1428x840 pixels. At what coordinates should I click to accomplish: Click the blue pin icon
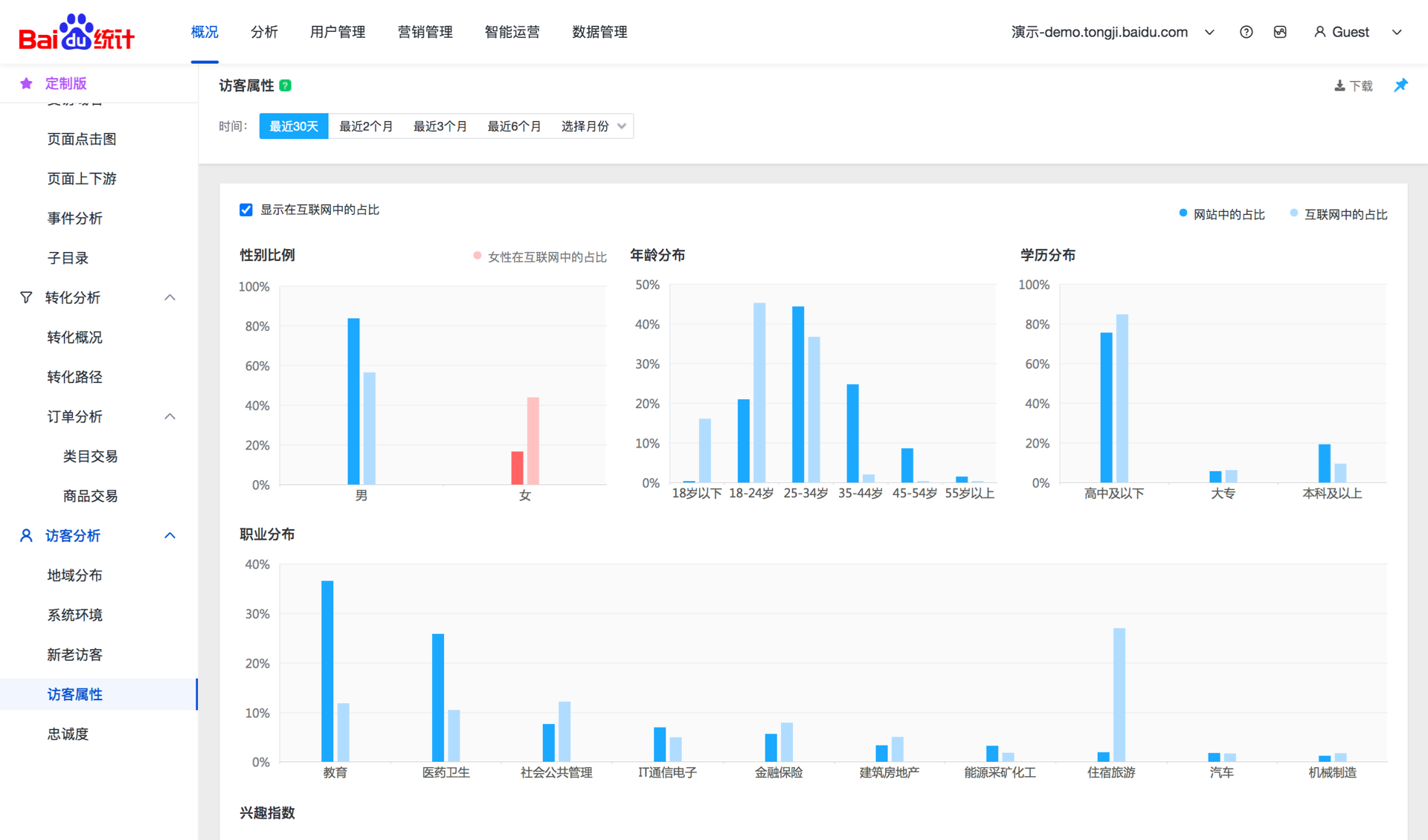coord(1400,85)
